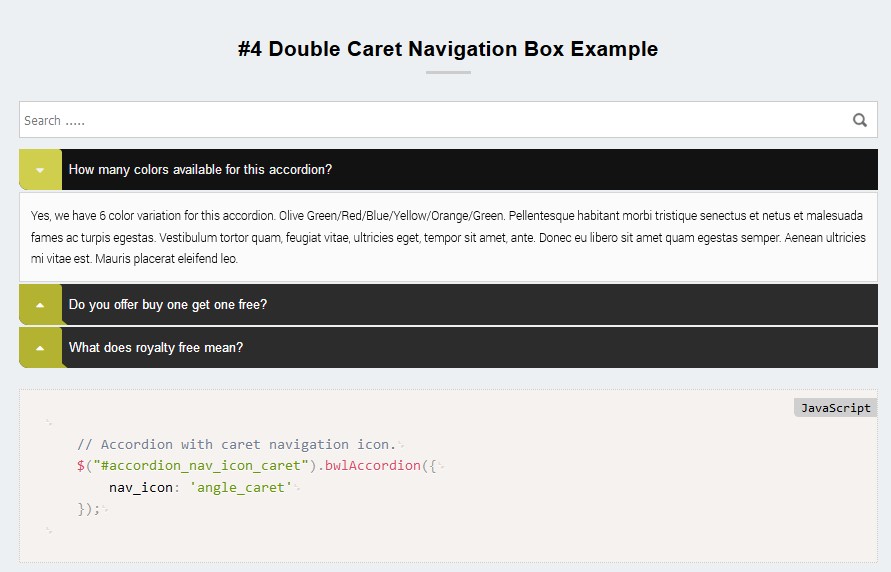Click the grey divider line under the heading

click(x=448, y=72)
